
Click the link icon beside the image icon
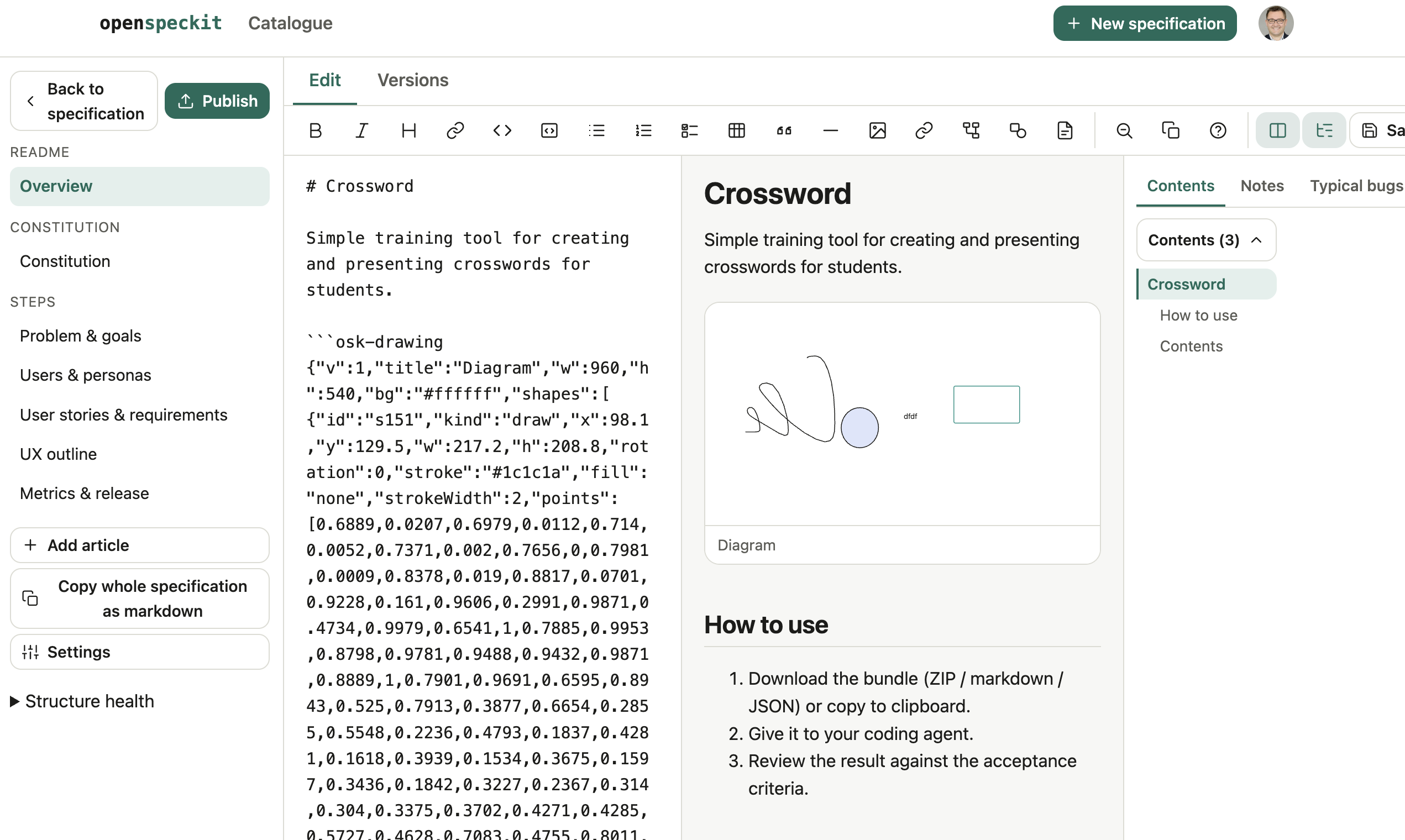[x=924, y=131]
